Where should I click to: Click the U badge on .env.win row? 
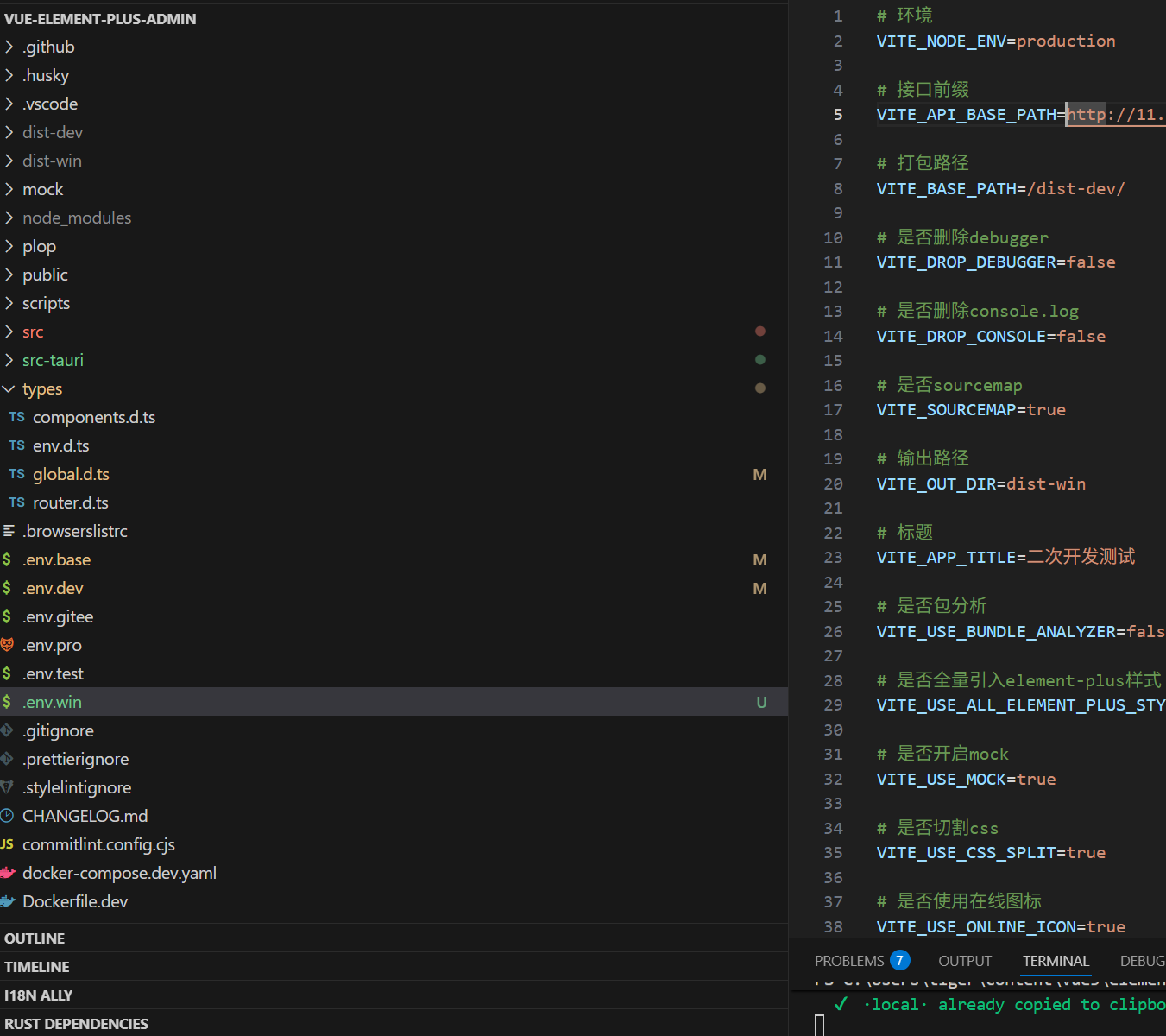click(761, 702)
